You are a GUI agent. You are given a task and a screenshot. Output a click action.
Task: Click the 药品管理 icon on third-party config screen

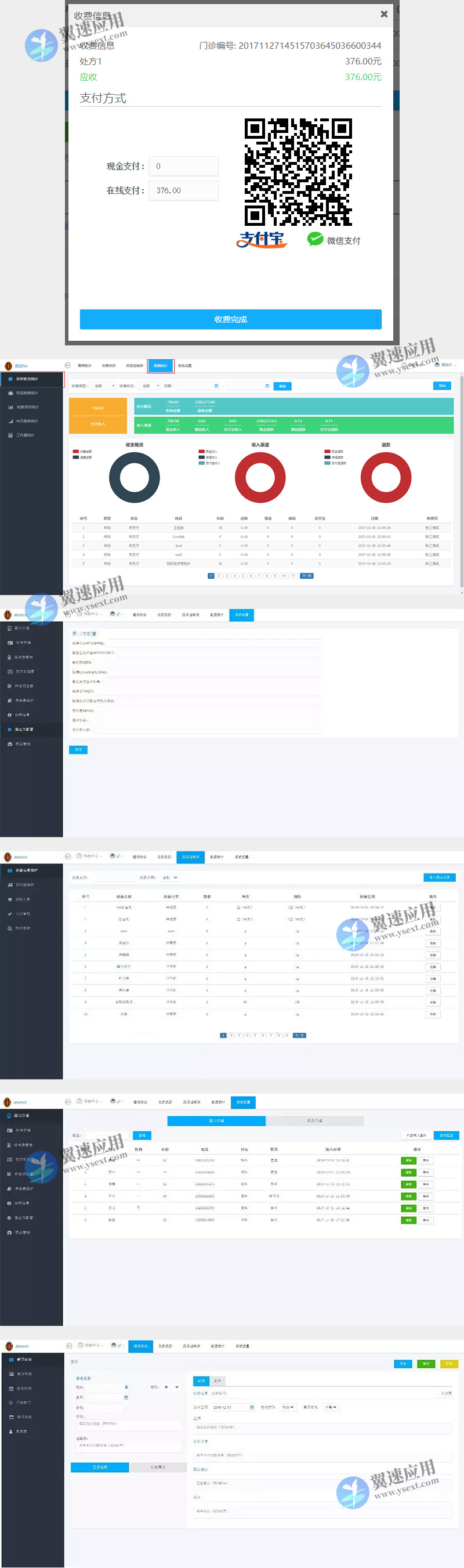point(10,744)
